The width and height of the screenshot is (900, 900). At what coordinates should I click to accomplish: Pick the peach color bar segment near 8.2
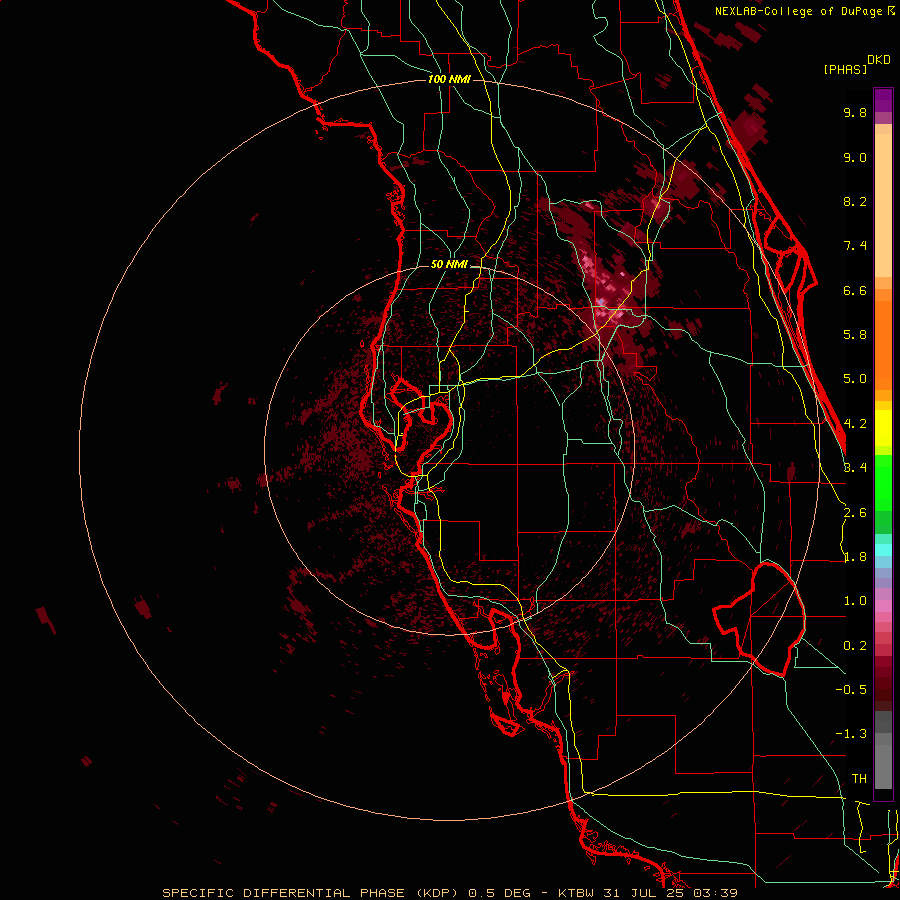(x=883, y=205)
